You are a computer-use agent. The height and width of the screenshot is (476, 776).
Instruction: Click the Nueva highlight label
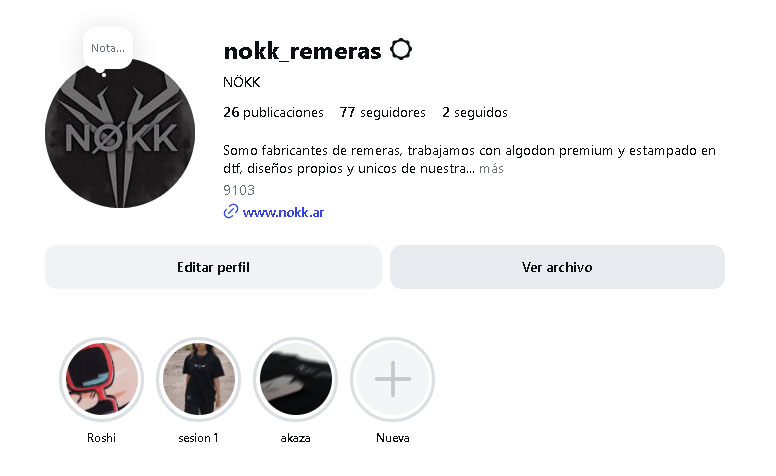coord(392,438)
